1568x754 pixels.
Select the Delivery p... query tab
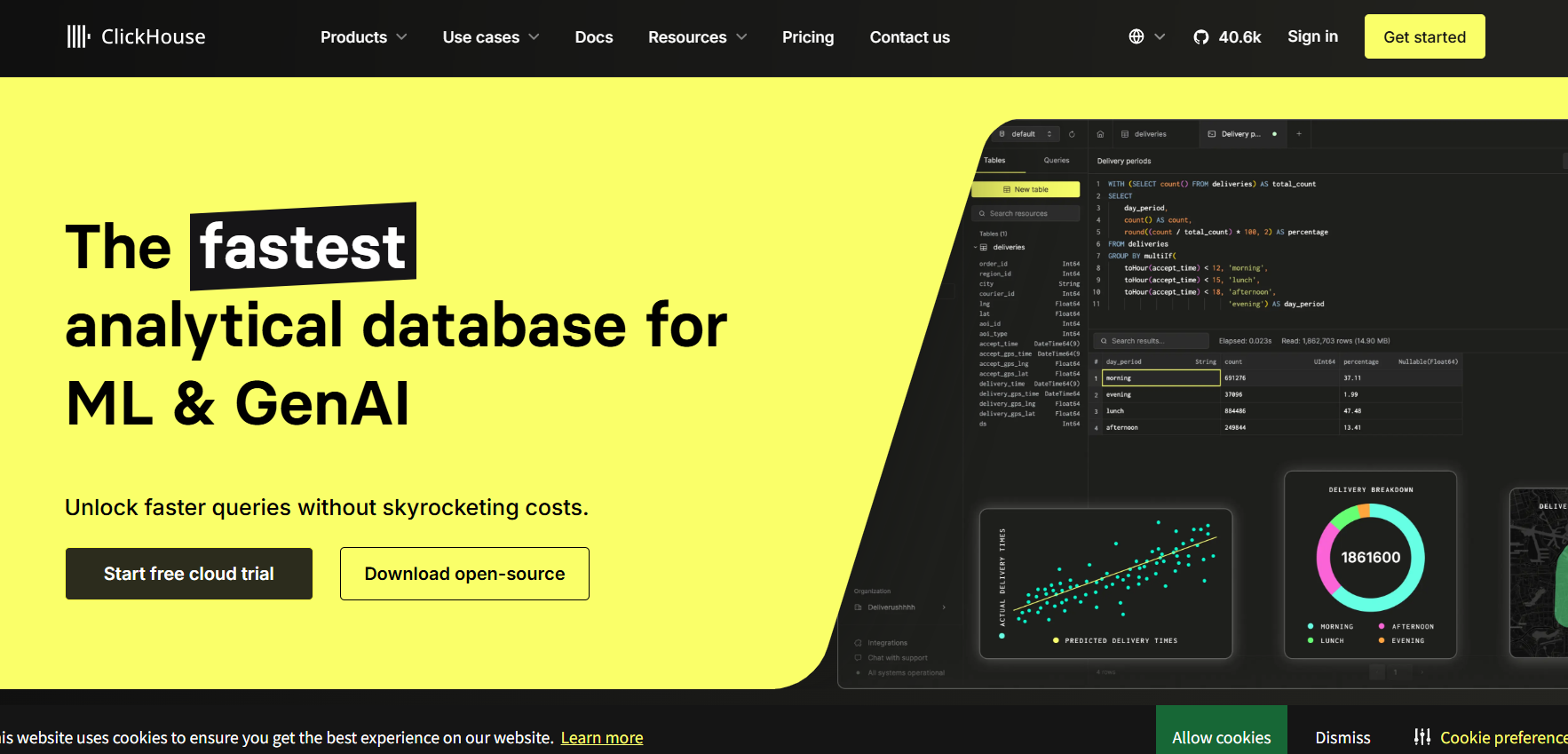[x=1240, y=134]
